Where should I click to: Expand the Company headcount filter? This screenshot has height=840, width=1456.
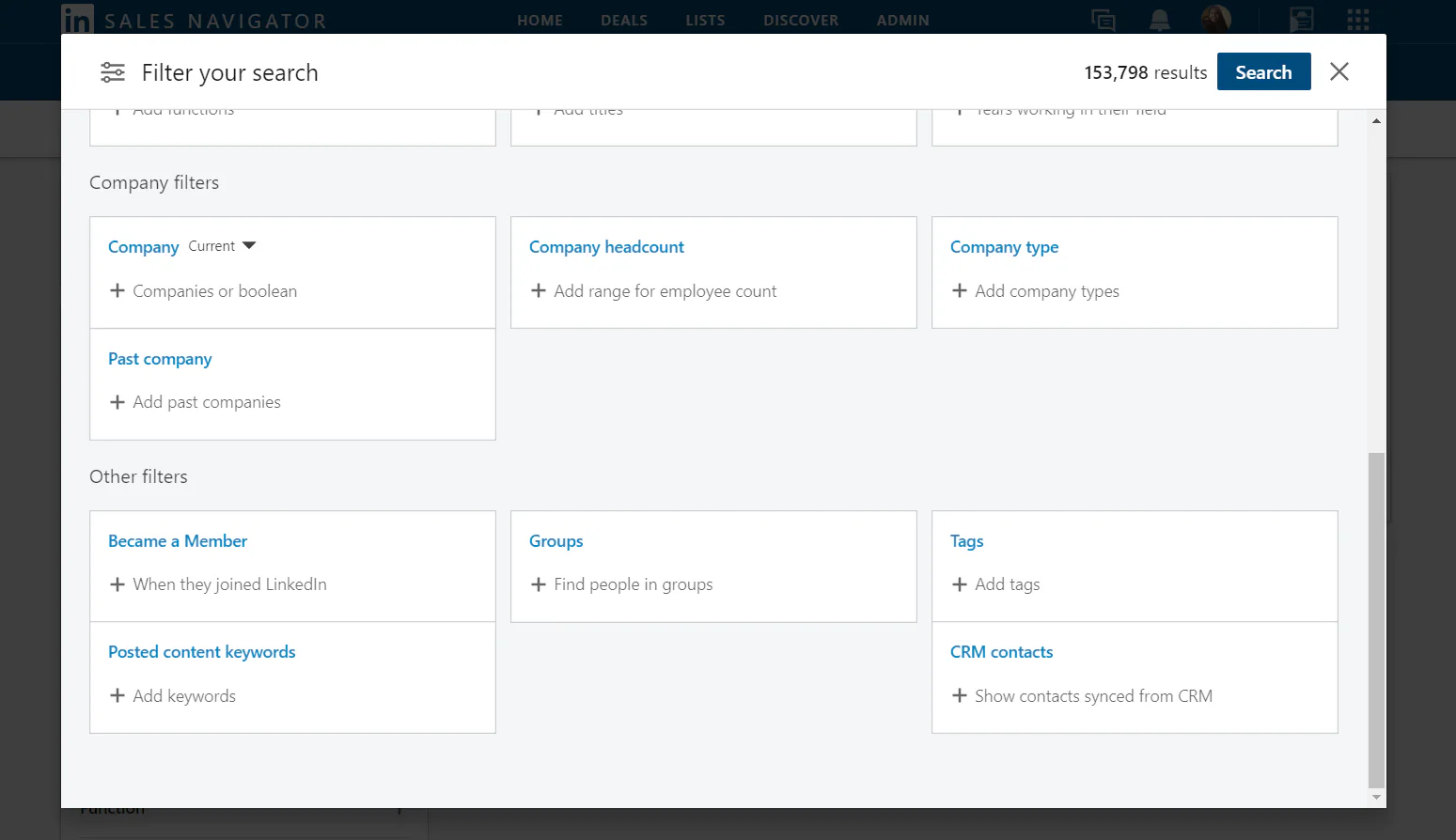606,247
